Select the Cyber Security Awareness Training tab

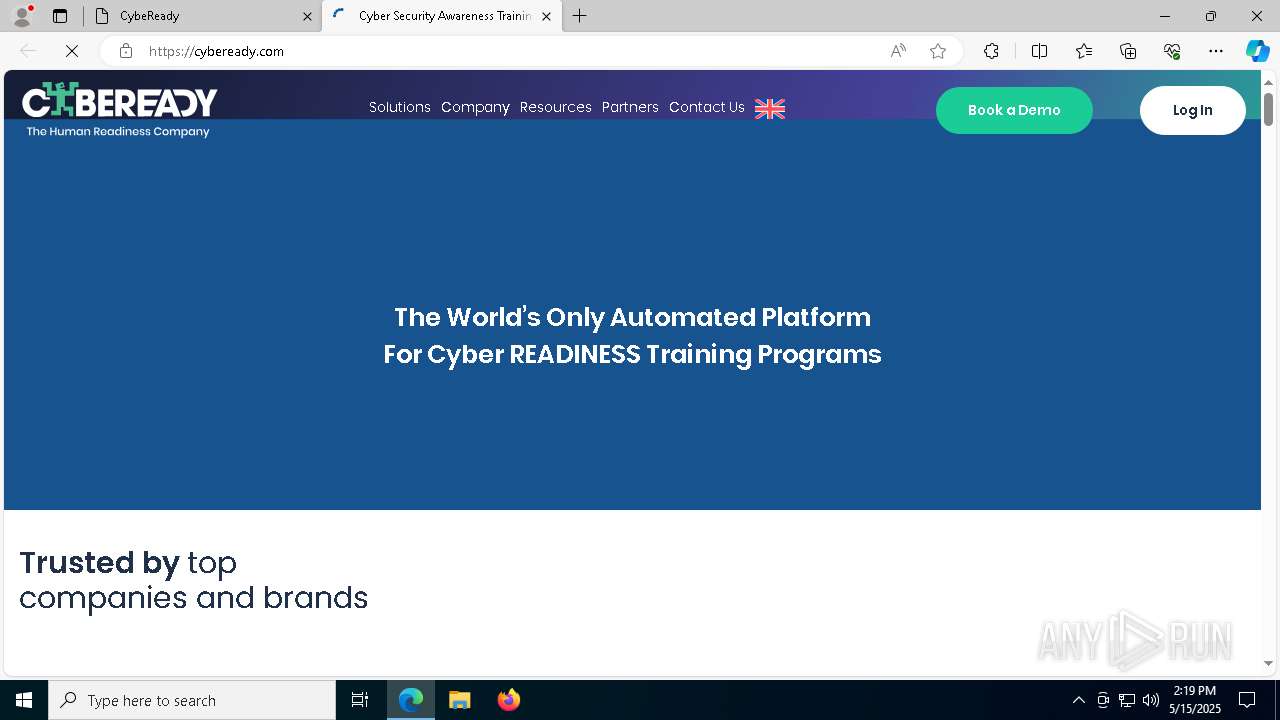(x=442, y=16)
